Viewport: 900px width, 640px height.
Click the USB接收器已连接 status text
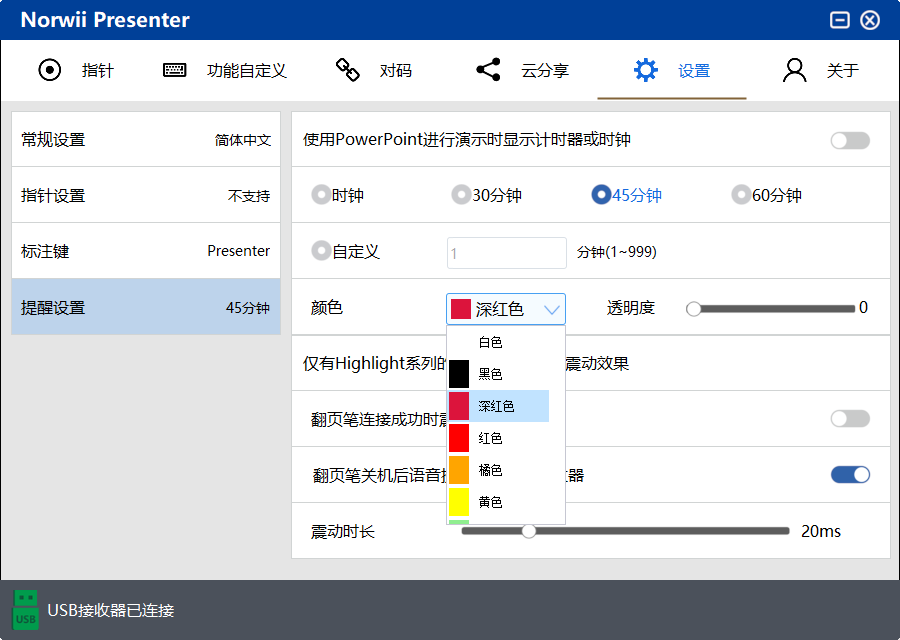(x=111, y=610)
